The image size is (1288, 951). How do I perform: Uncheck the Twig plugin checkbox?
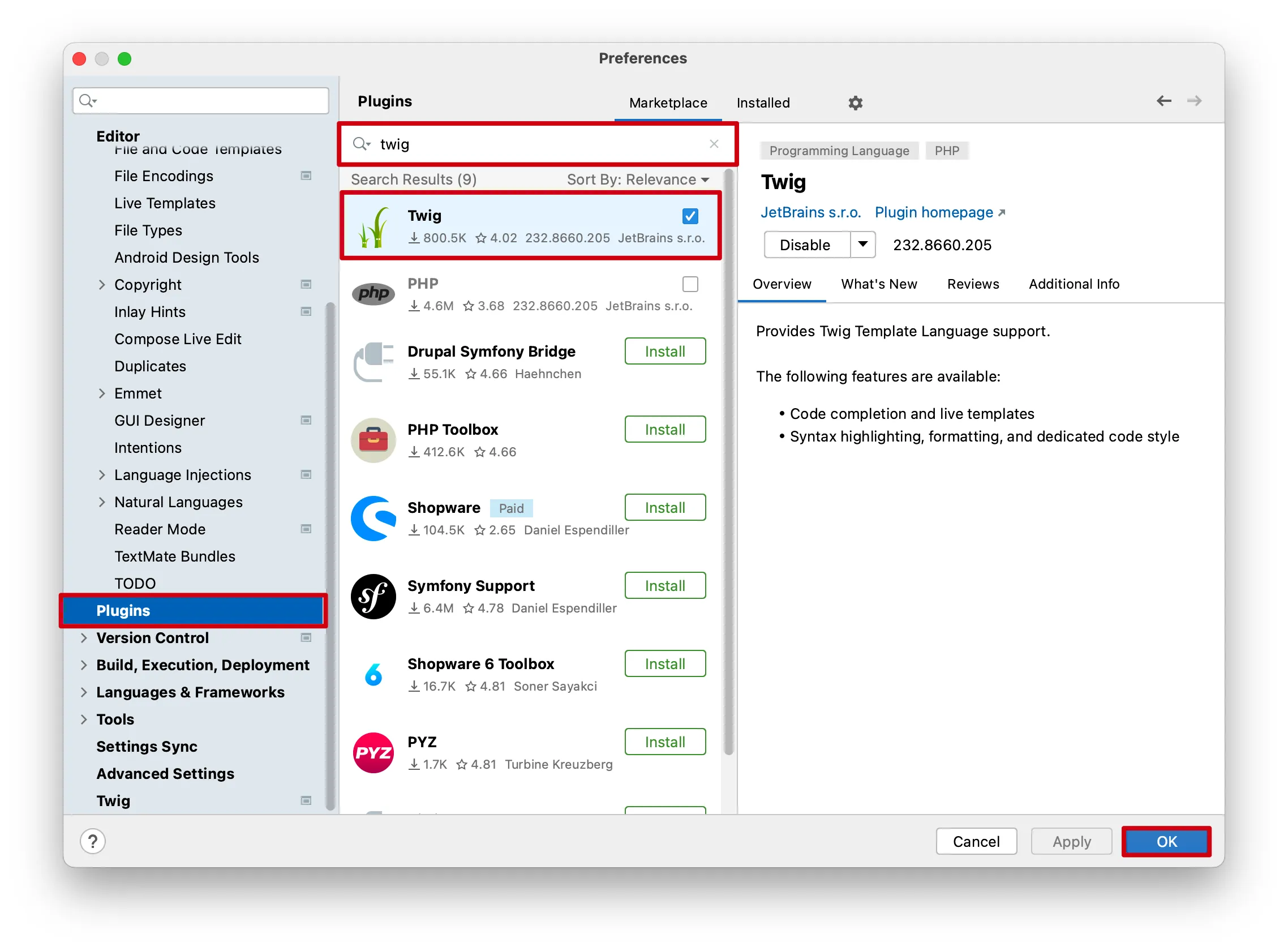point(690,216)
